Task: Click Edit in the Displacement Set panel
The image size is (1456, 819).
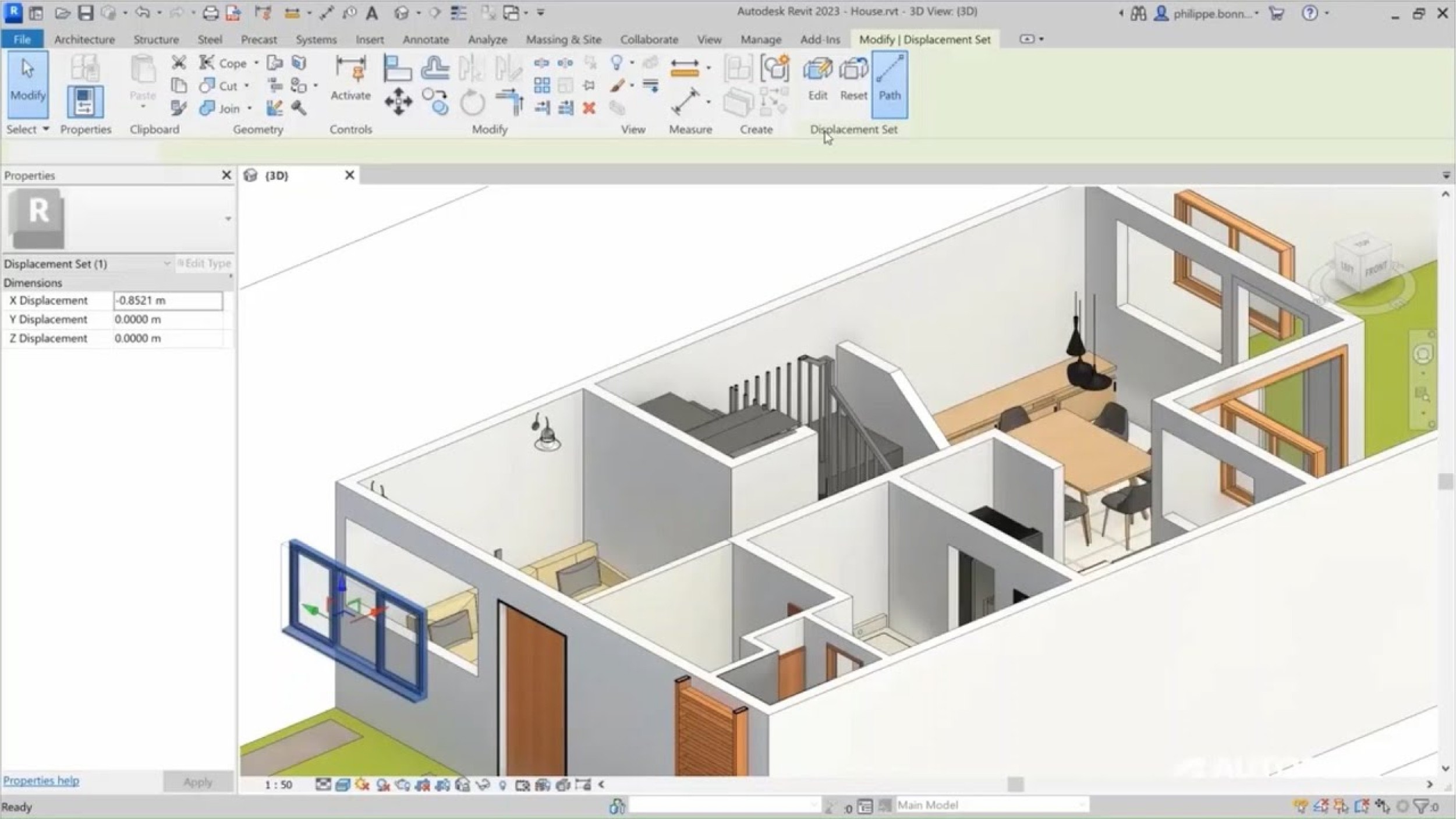Action: [816, 79]
